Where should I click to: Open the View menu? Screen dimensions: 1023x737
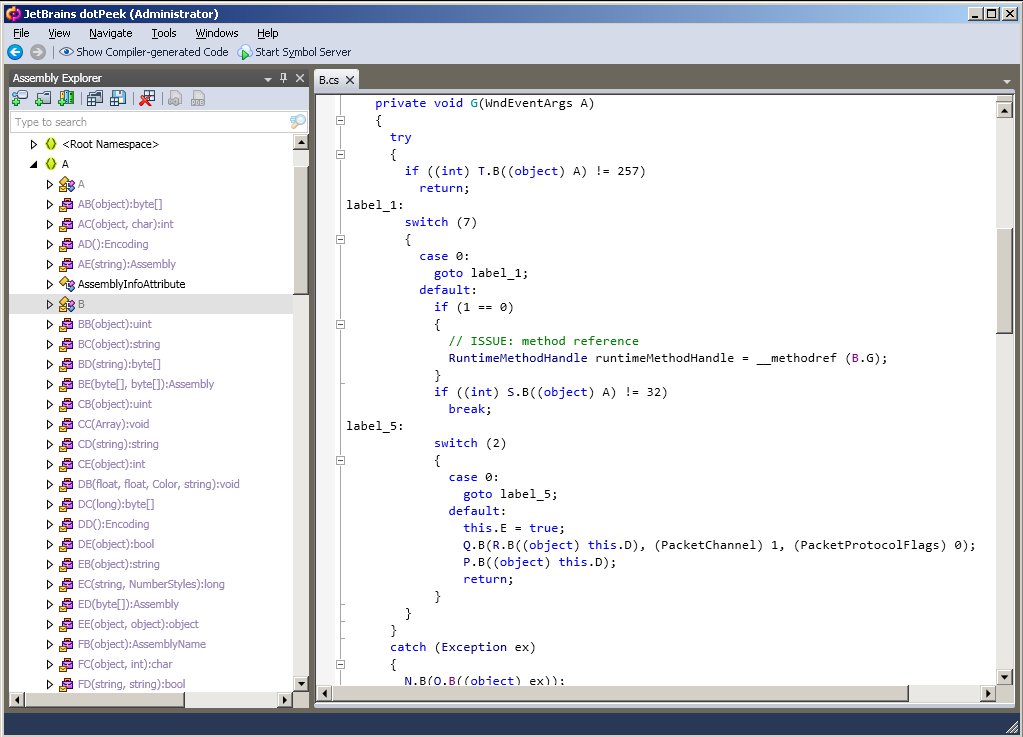(59, 33)
